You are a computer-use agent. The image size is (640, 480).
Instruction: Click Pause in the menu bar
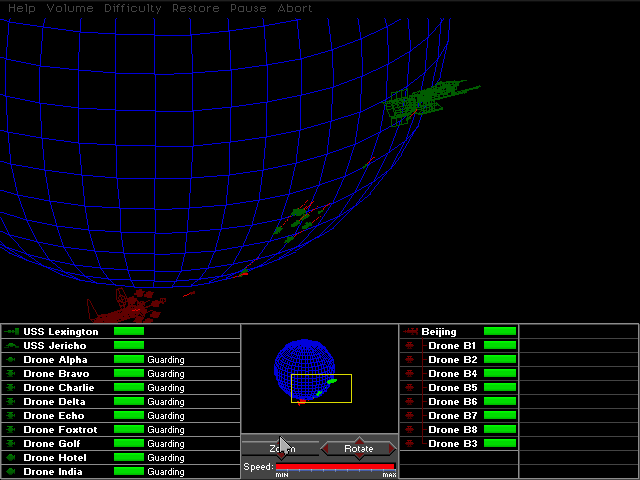(248, 8)
